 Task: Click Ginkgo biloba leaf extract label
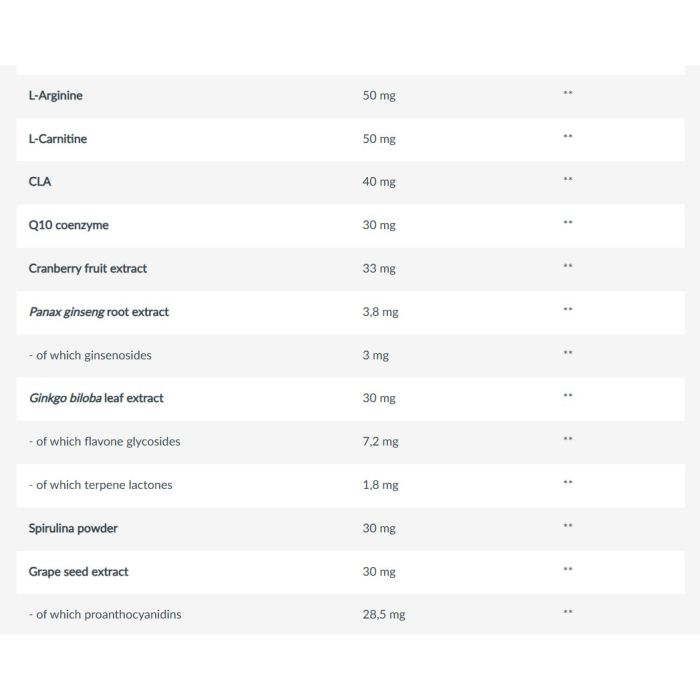coord(96,398)
